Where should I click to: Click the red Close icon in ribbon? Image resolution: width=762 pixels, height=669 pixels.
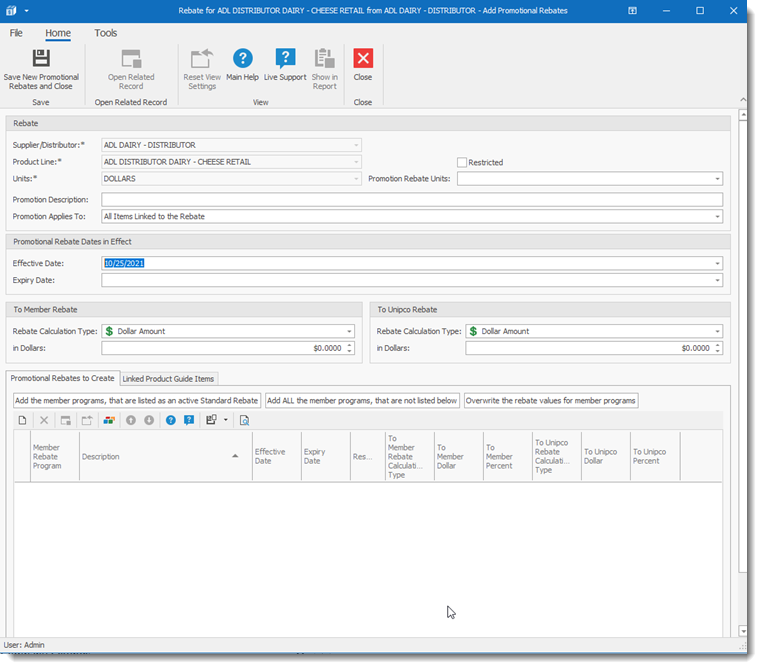click(363, 66)
